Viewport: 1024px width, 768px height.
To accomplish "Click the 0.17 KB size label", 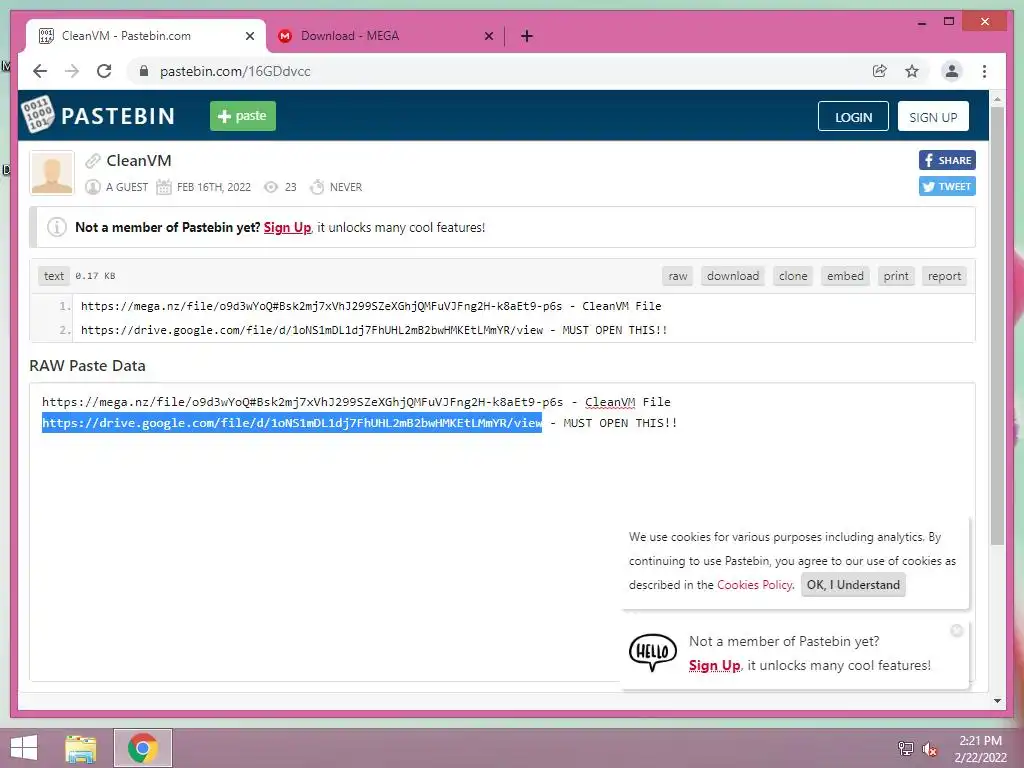I will pyautogui.click(x=95, y=276).
